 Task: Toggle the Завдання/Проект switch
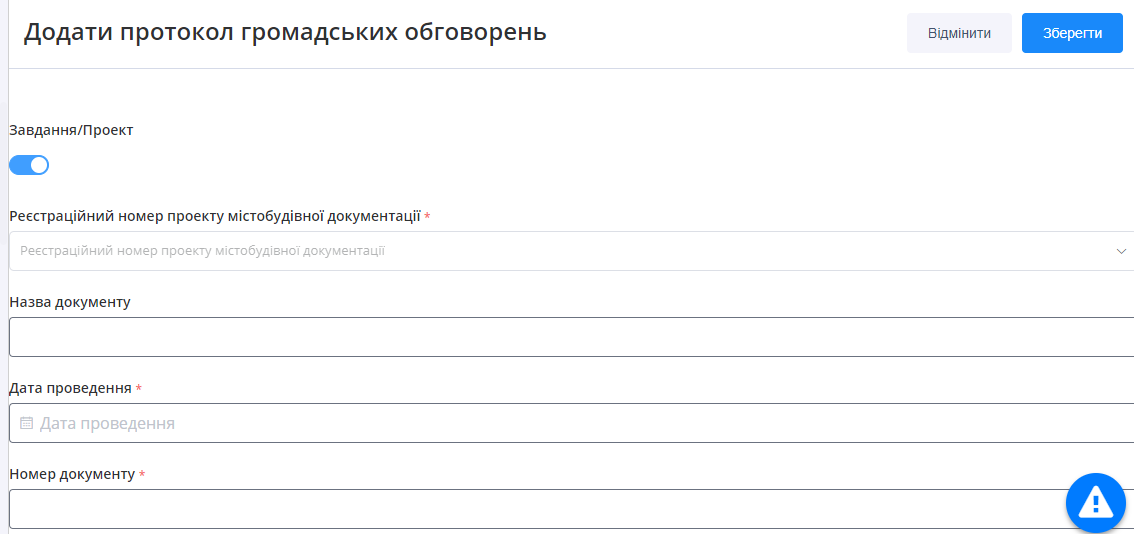29,165
